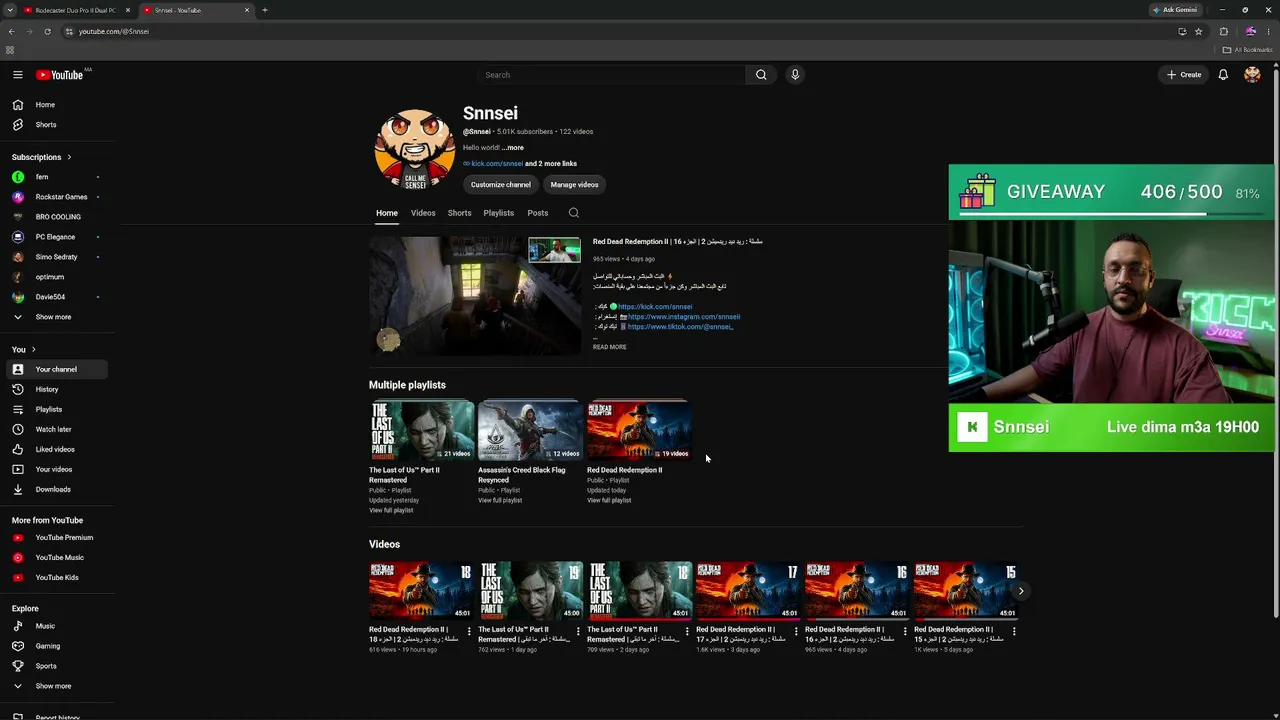Show more Explore categories

click(x=55, y=686)
